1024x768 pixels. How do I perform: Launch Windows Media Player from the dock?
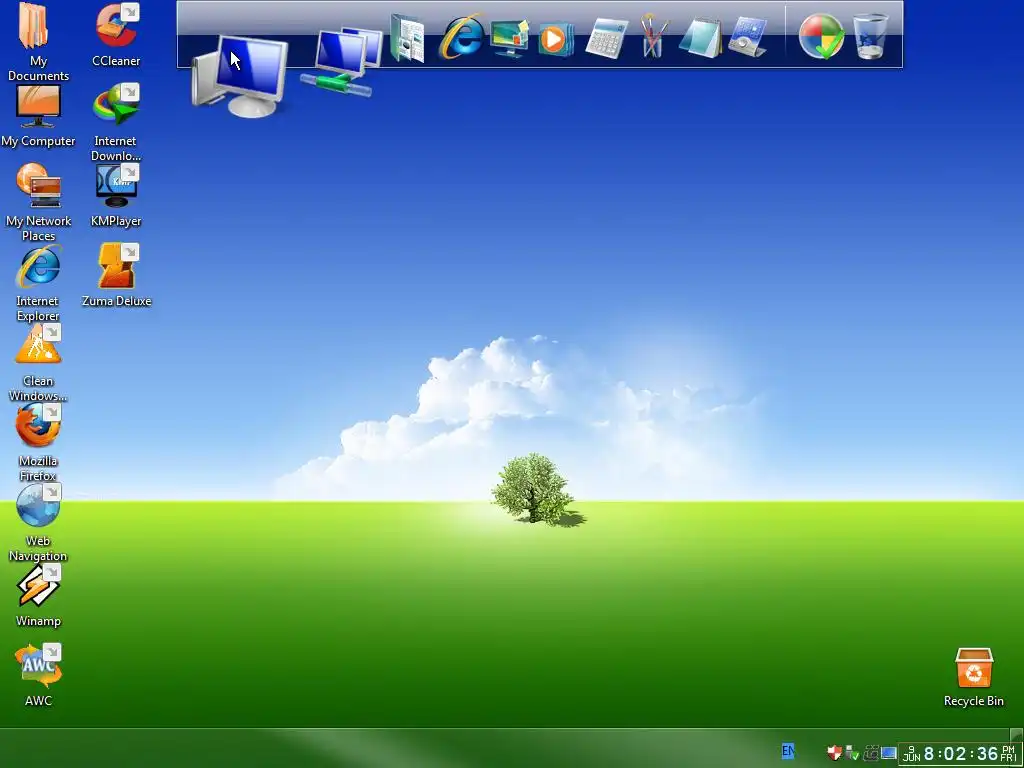coord(556,39)
